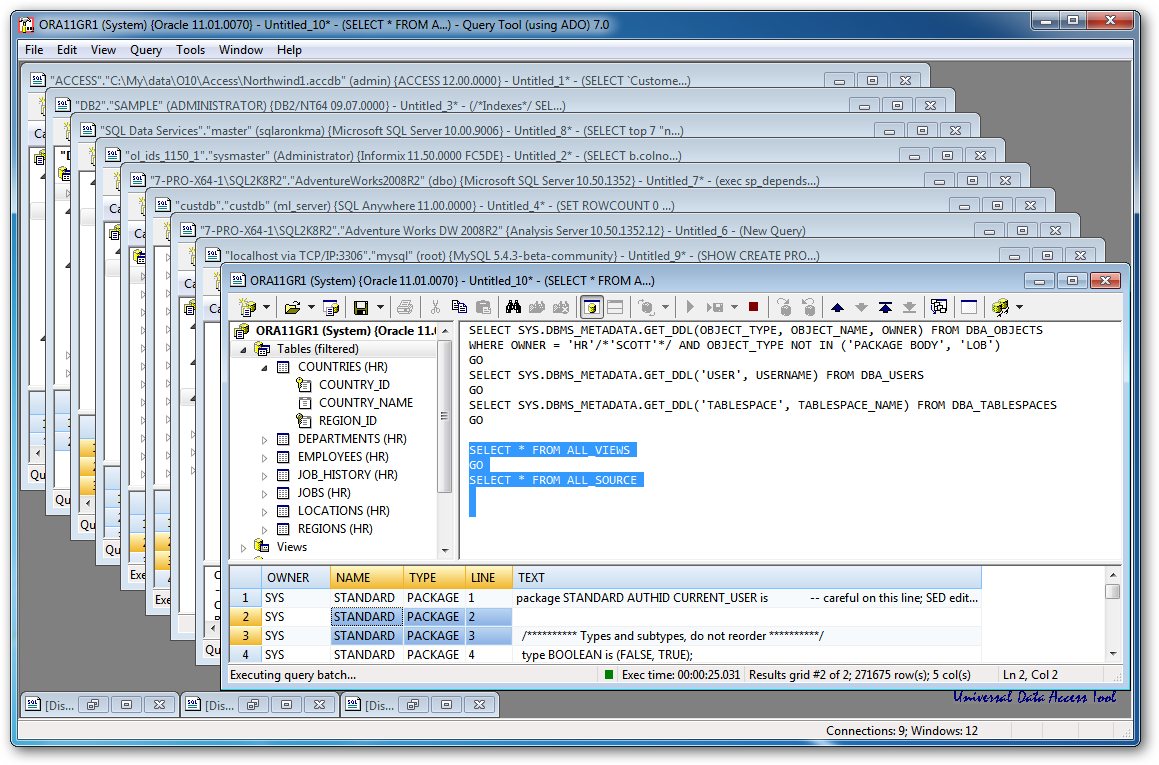
Task: Stop execution using the red square icon
Action: coord(754,306)
